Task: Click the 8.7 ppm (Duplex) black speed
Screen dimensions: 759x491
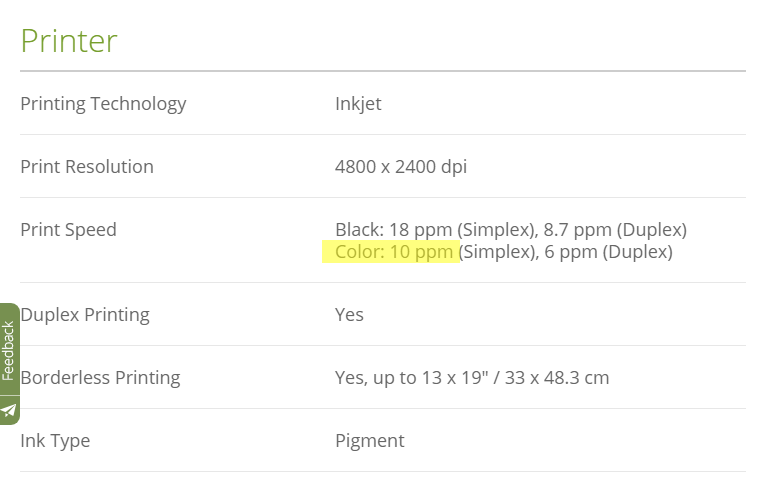Action: click(x=615, y=230)
